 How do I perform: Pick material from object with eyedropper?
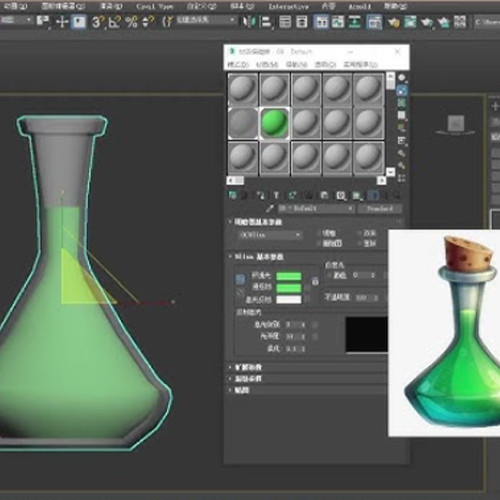pos(270,209)
